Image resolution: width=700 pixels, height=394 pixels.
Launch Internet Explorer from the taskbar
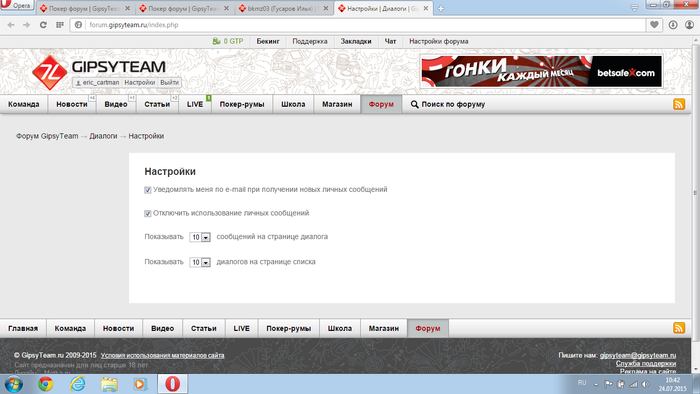click(x=77, y=384)
